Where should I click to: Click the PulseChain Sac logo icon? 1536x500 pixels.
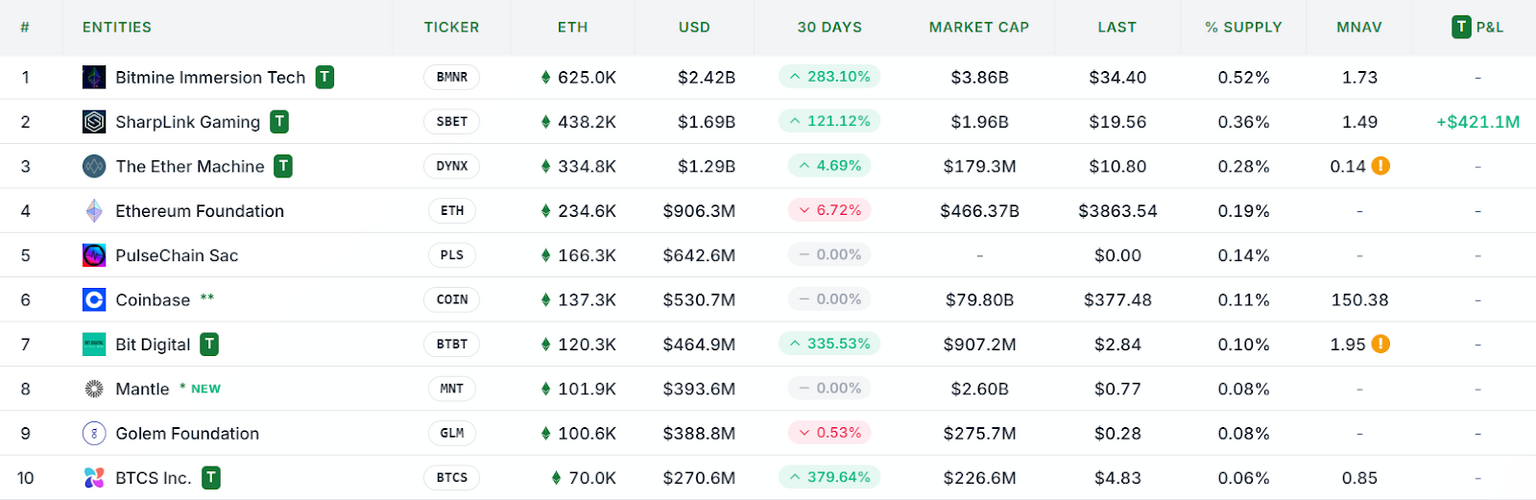[94, 255]
